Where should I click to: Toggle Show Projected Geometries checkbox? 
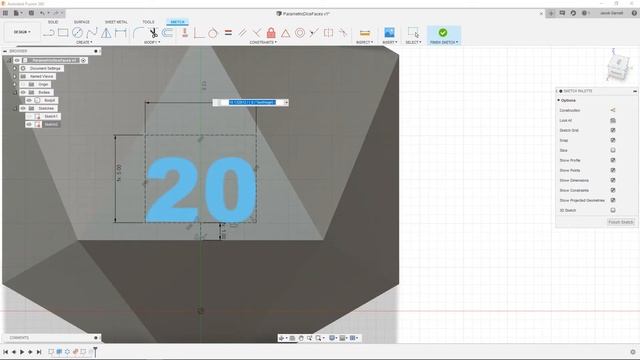click(x=613, y=200)
